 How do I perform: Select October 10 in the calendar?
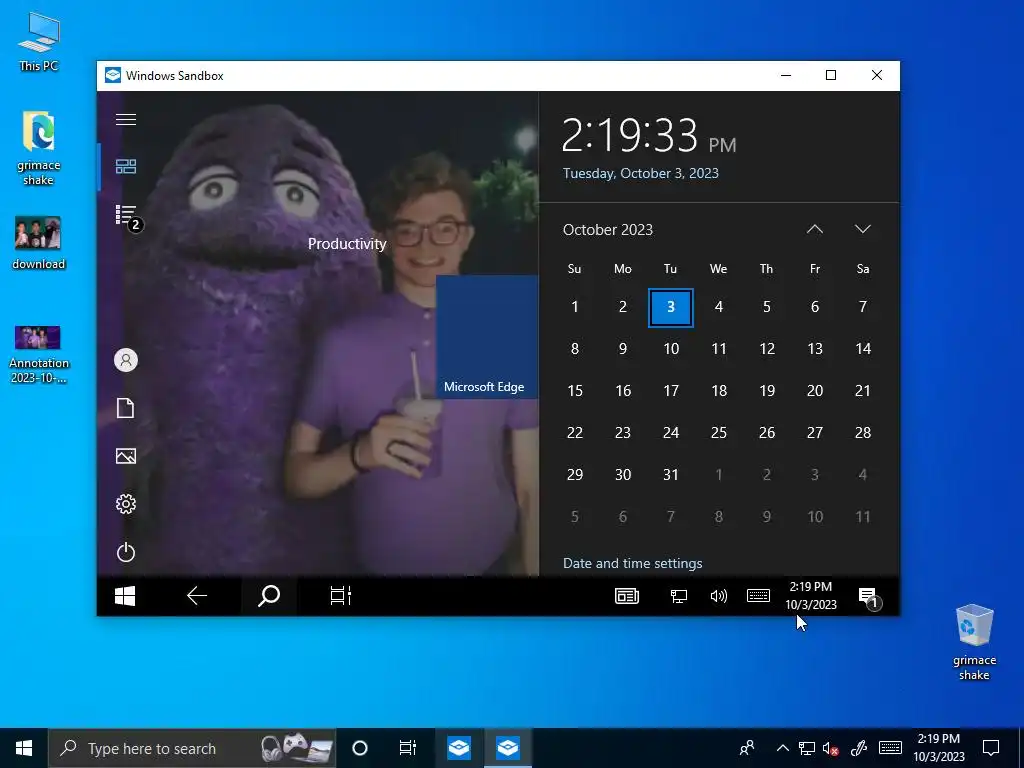(671, 349)
